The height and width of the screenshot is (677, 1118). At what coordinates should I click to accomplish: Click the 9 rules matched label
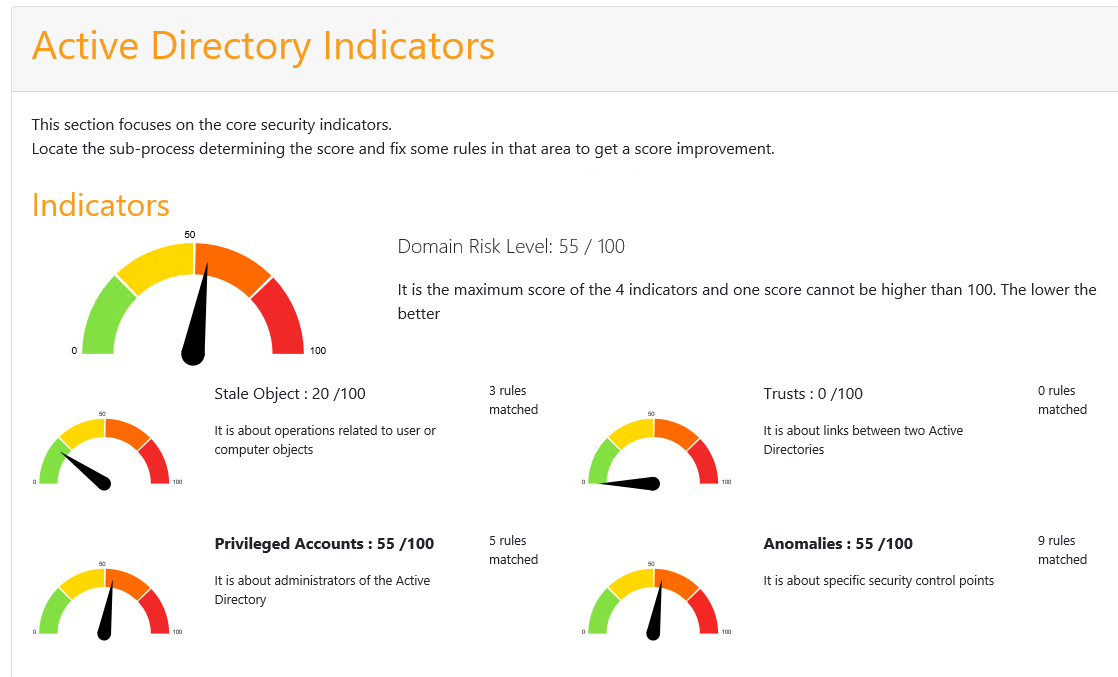pyautogui.click(x=1062, y=550)
